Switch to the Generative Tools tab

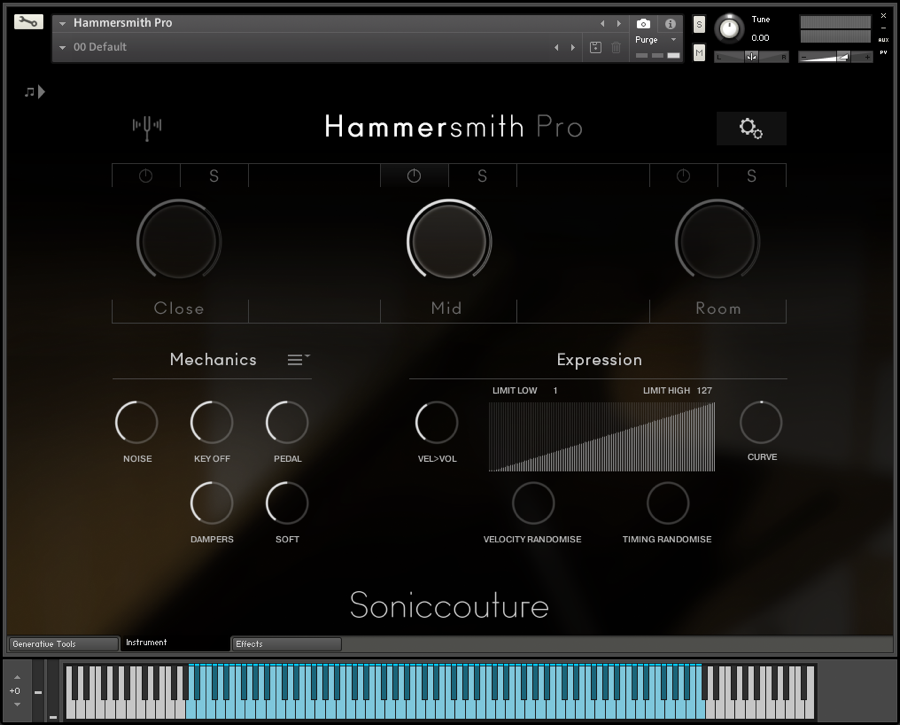(x=63, y=644)
